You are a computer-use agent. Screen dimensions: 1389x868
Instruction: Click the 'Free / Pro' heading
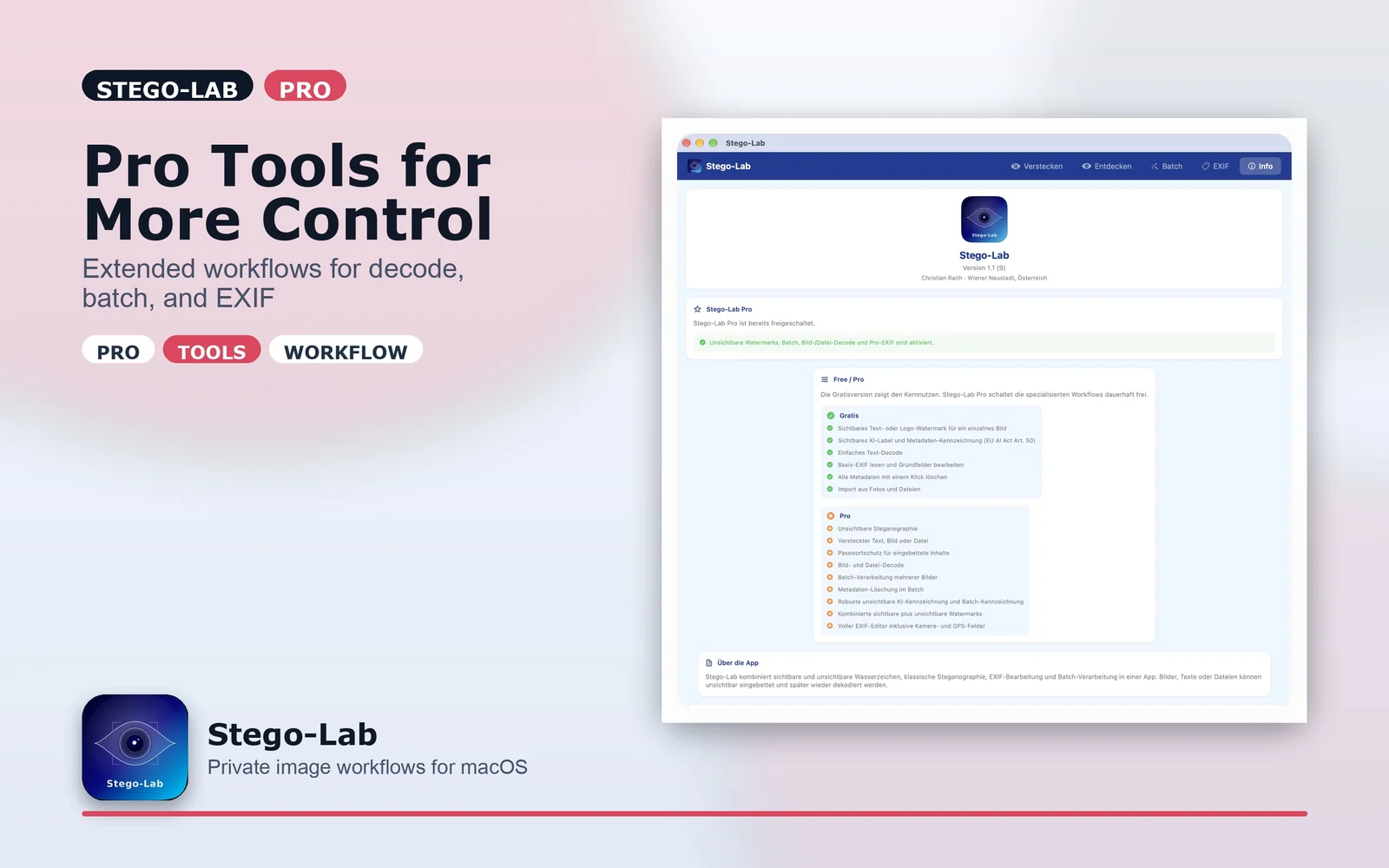[848, 379]
